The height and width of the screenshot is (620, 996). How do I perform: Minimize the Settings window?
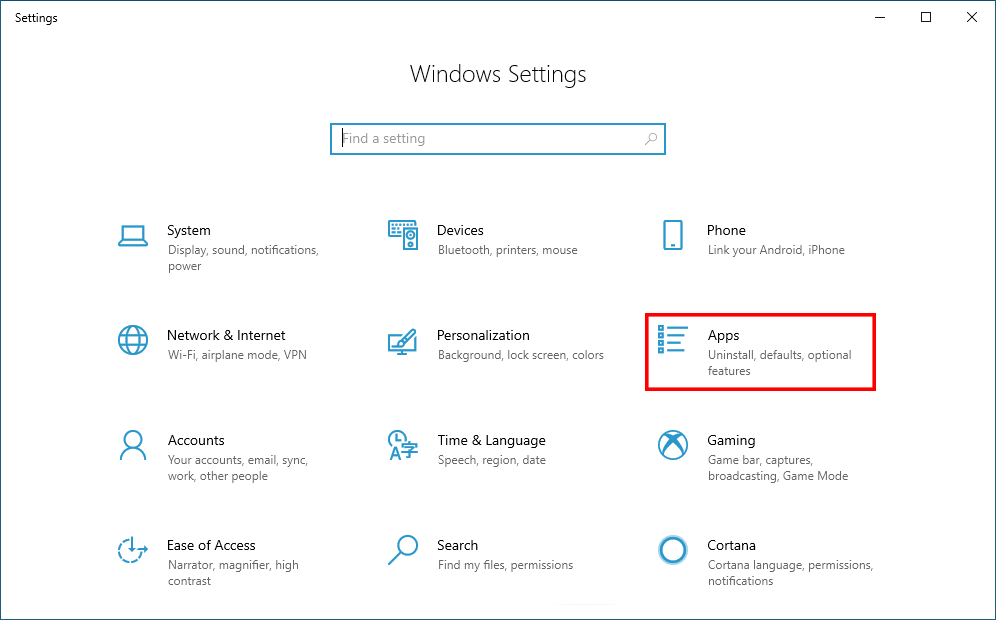pyautogui.click(x=881, y=17)
